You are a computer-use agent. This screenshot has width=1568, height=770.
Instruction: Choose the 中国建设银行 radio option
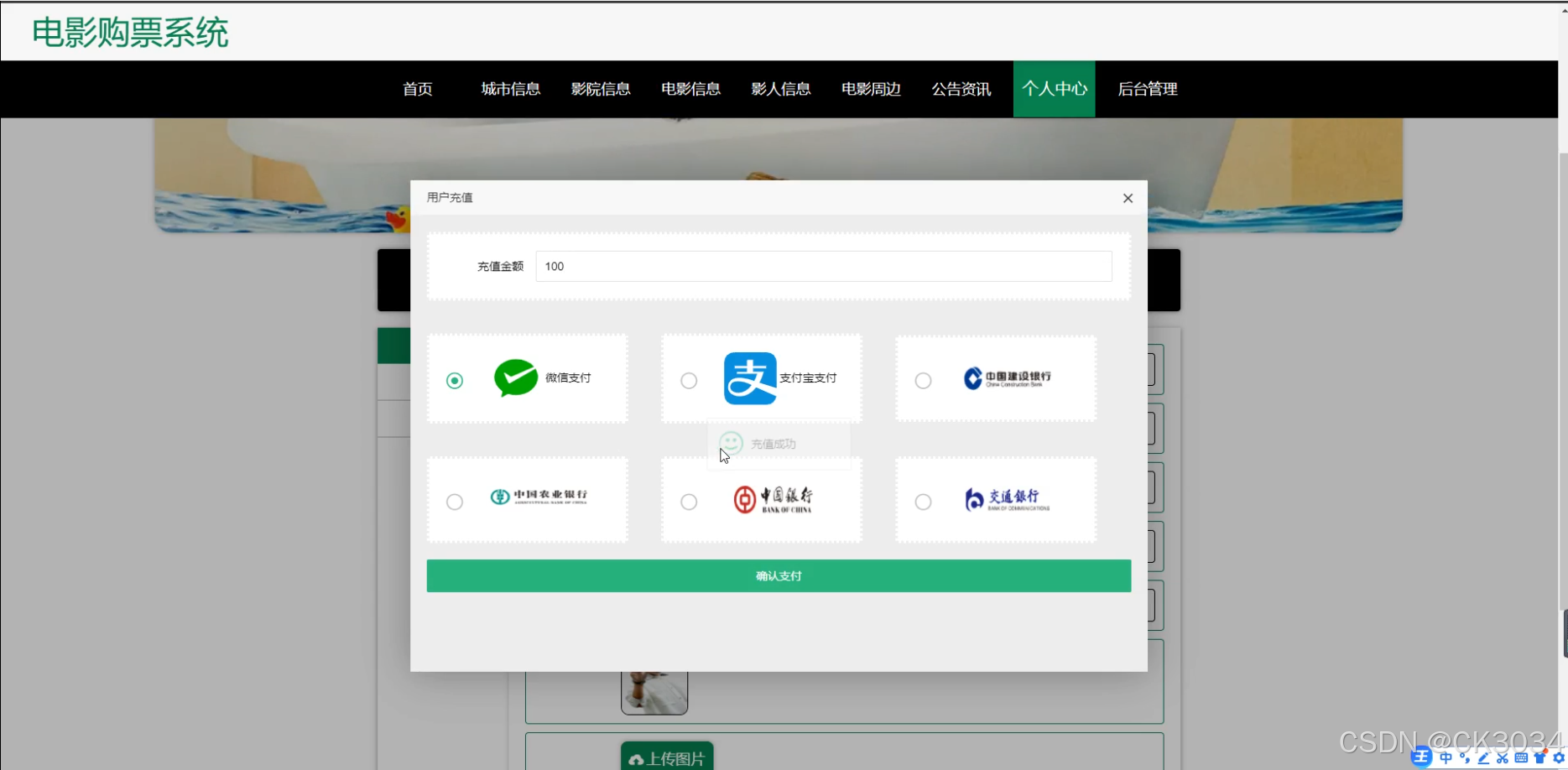[x=923, y=381]
